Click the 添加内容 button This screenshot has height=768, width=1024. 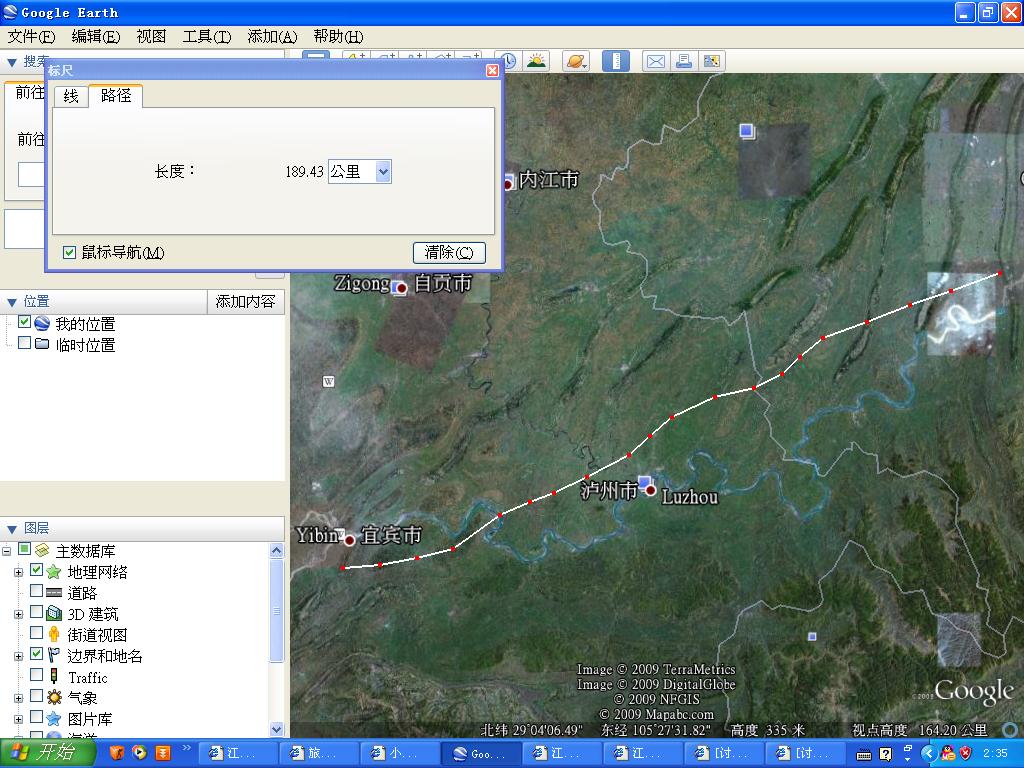pyautogui.click(x=246, y=302)
